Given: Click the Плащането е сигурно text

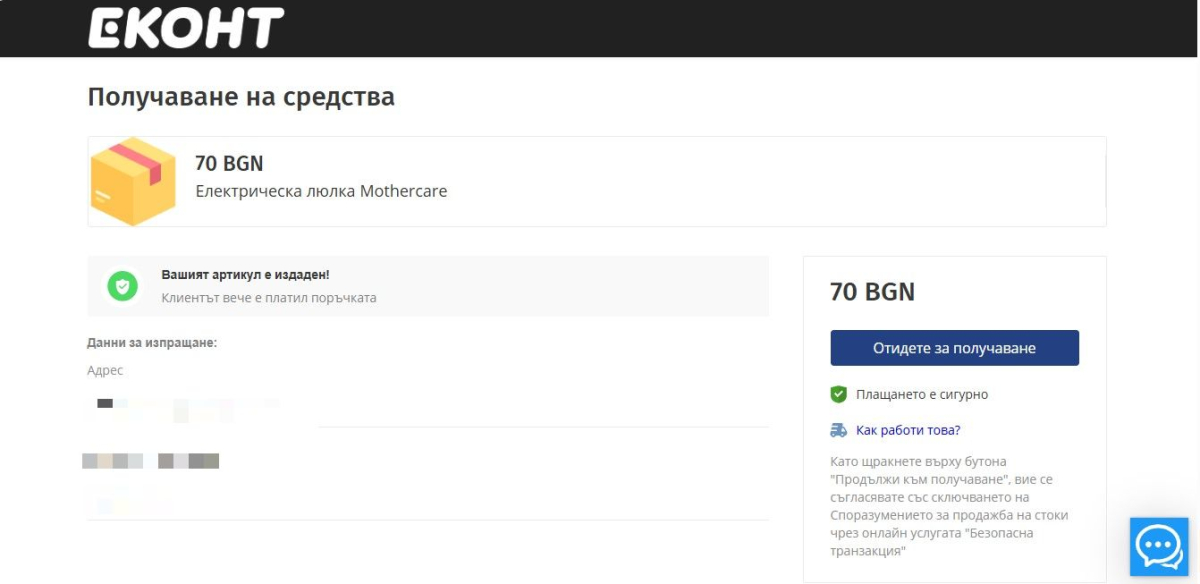Looking at the screenshot, I should [x=921, y=394].
